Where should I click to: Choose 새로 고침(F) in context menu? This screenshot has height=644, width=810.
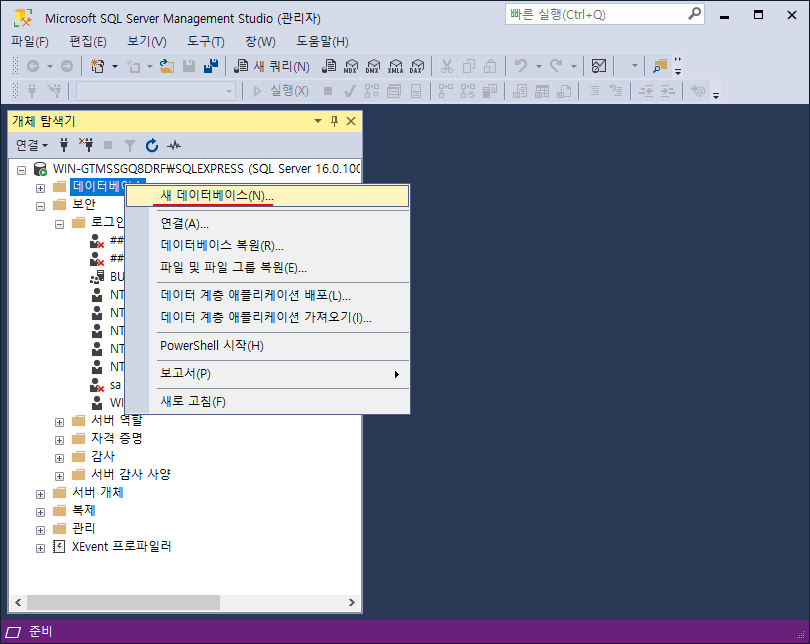(x=268, y=401)
